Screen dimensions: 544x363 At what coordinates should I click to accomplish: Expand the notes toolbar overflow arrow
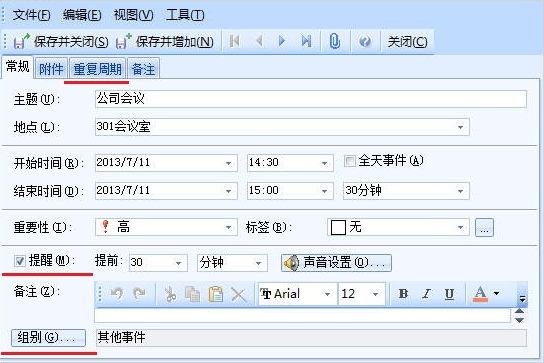[522, 298]
